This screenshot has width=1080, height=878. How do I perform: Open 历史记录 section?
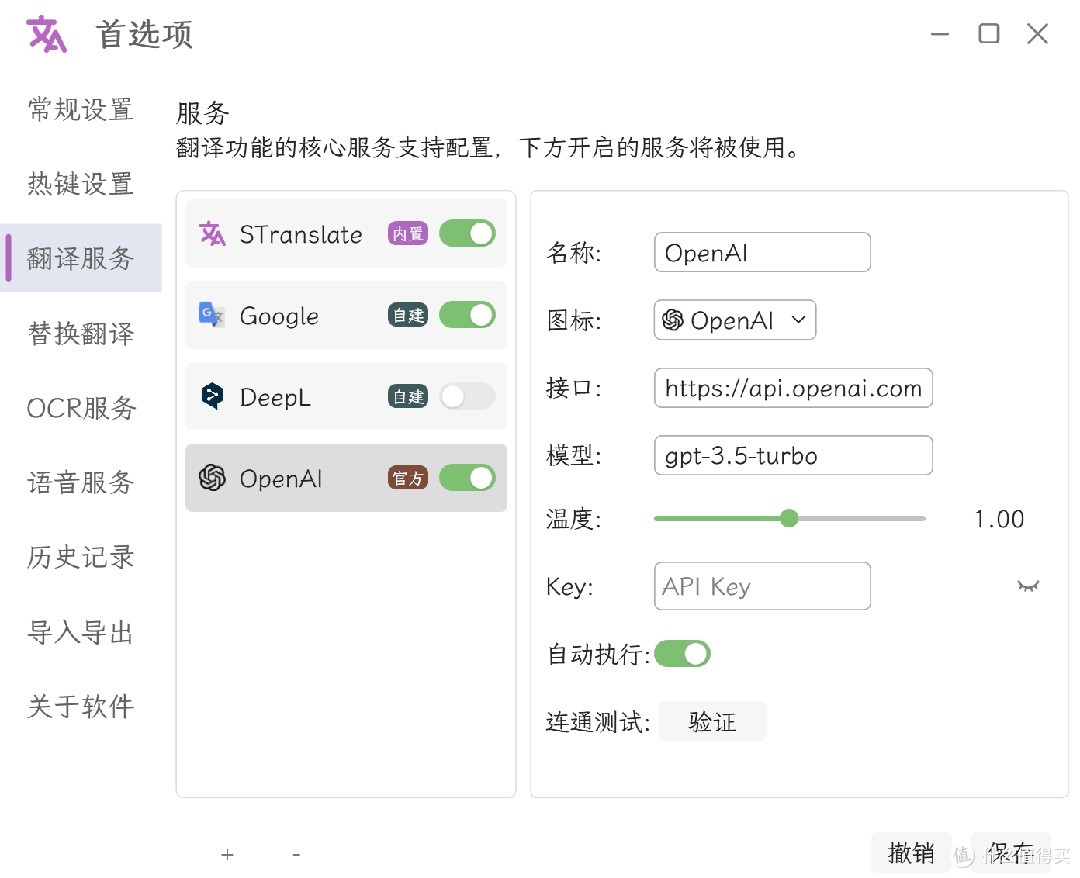[81, 557]
